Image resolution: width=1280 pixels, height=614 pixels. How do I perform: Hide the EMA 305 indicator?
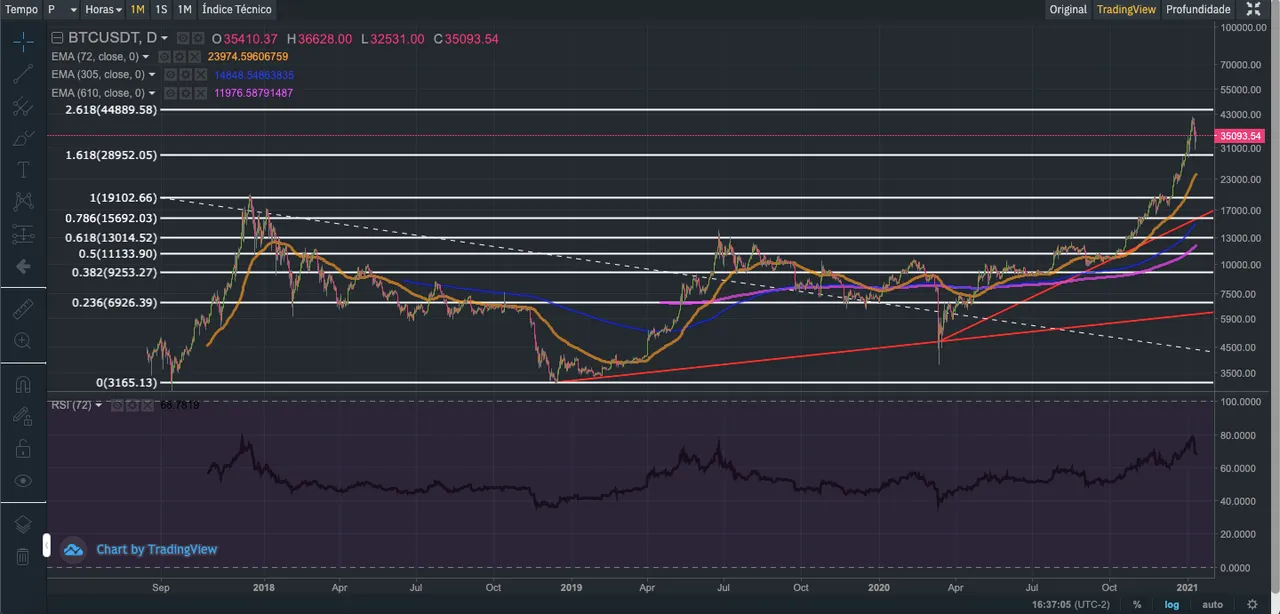[x=170, y=75]
